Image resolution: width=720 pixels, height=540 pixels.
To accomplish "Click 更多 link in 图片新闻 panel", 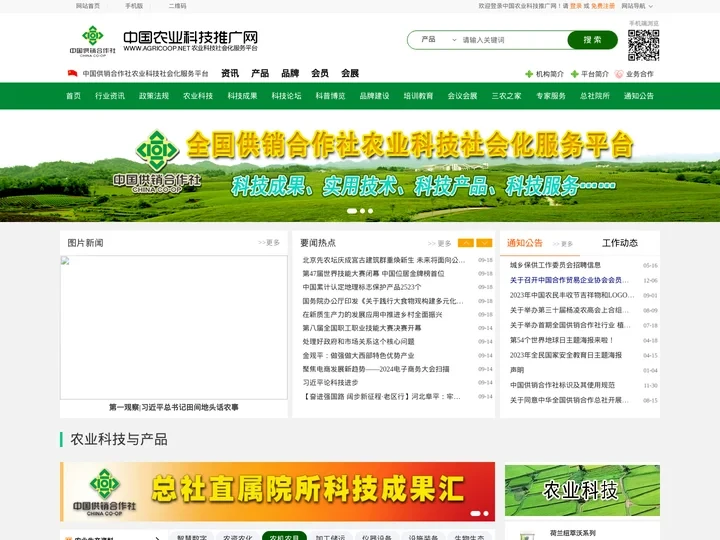I will click(x=269, y=242).
